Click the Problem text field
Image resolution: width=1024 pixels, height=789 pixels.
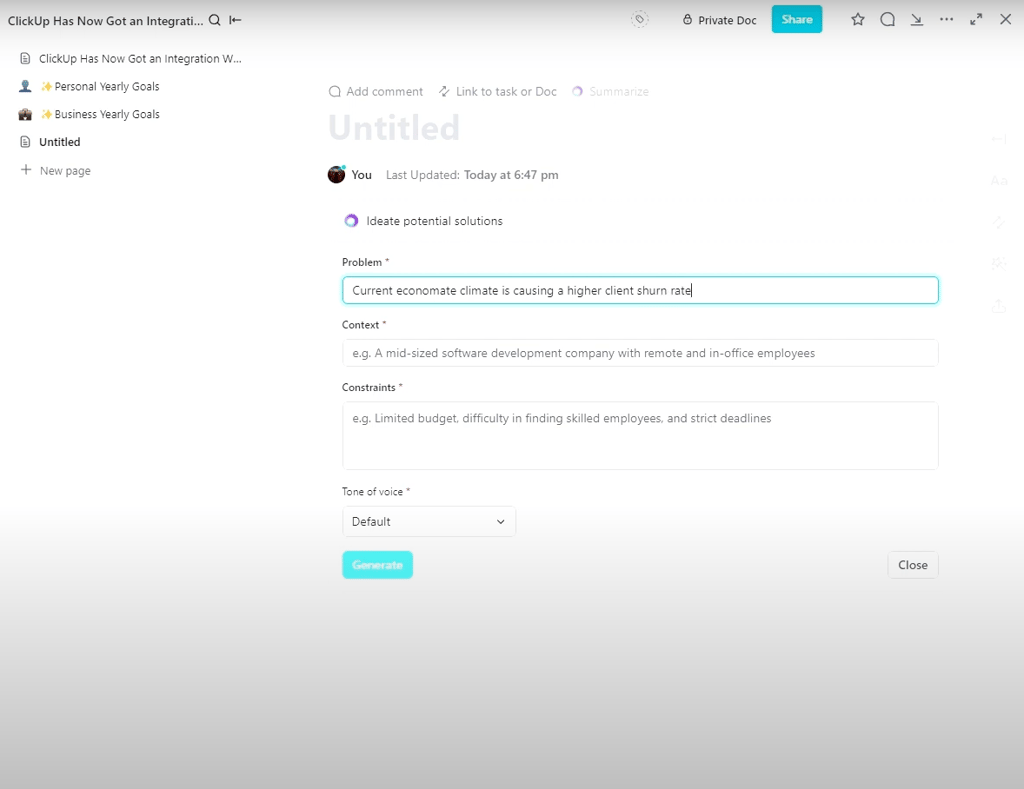click(640, 290)
